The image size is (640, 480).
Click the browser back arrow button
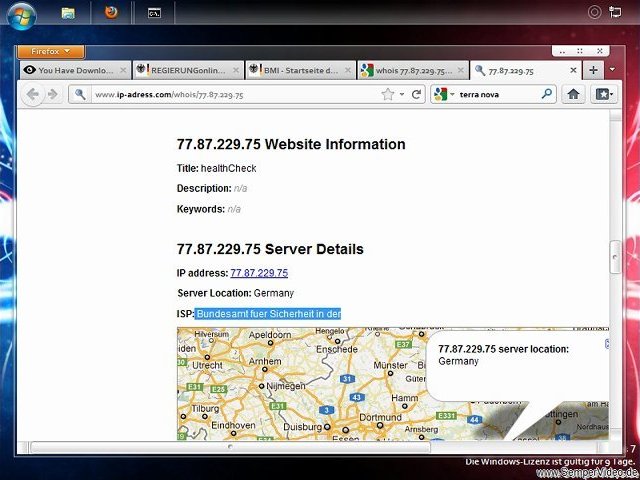tap(33, 94)
